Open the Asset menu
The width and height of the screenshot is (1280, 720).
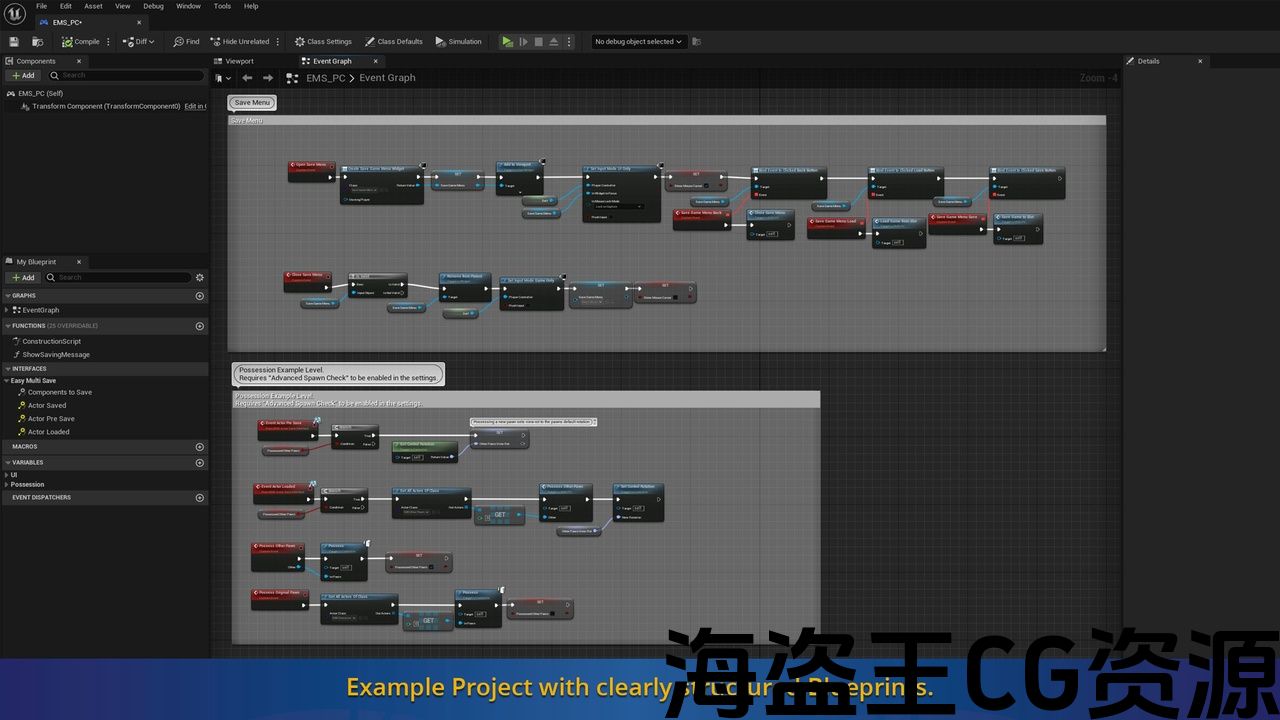coord(93,6)
